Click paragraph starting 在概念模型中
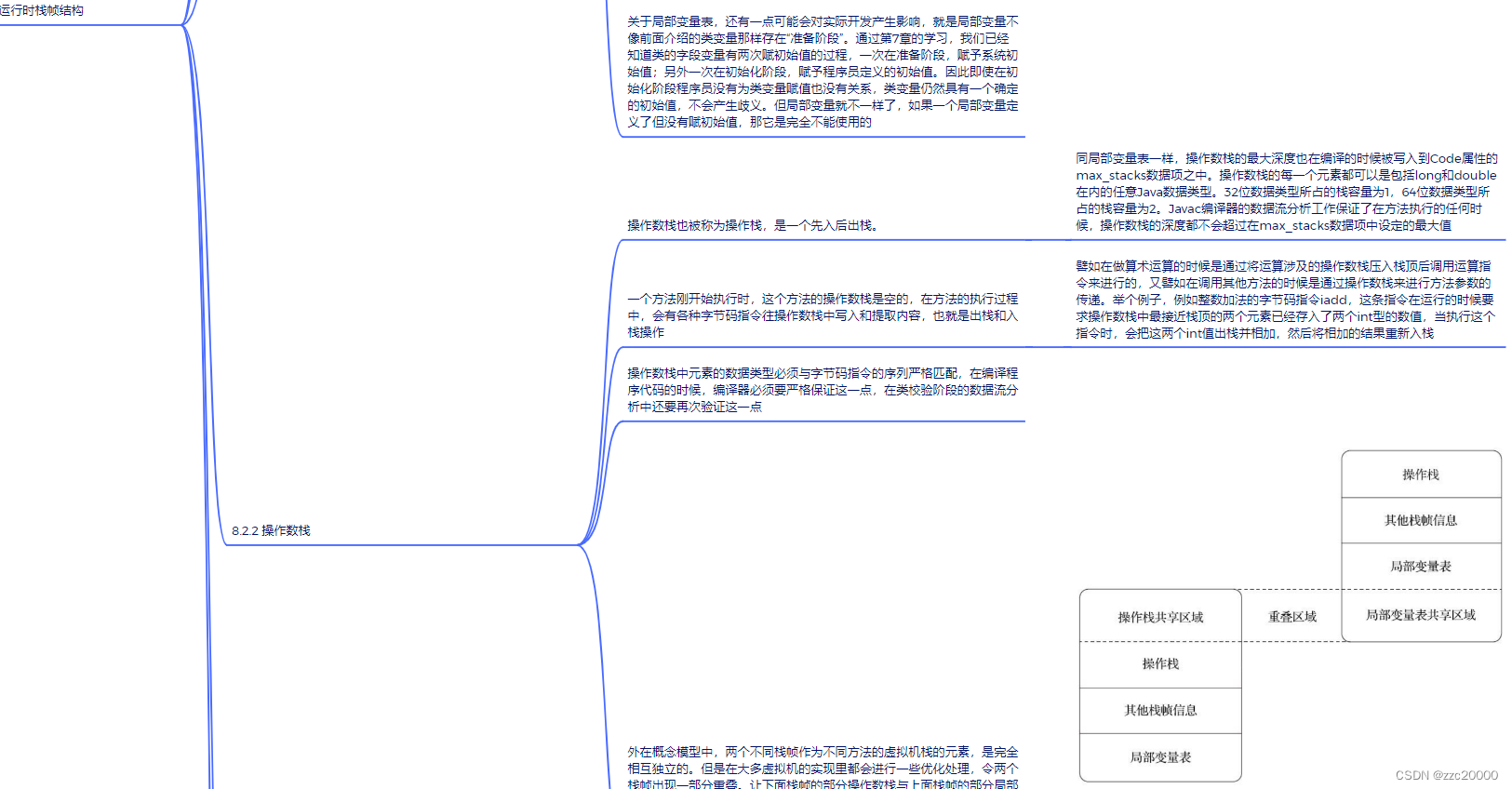The height and width of the screenshot is (789, 1512). (x=823, y=768)
